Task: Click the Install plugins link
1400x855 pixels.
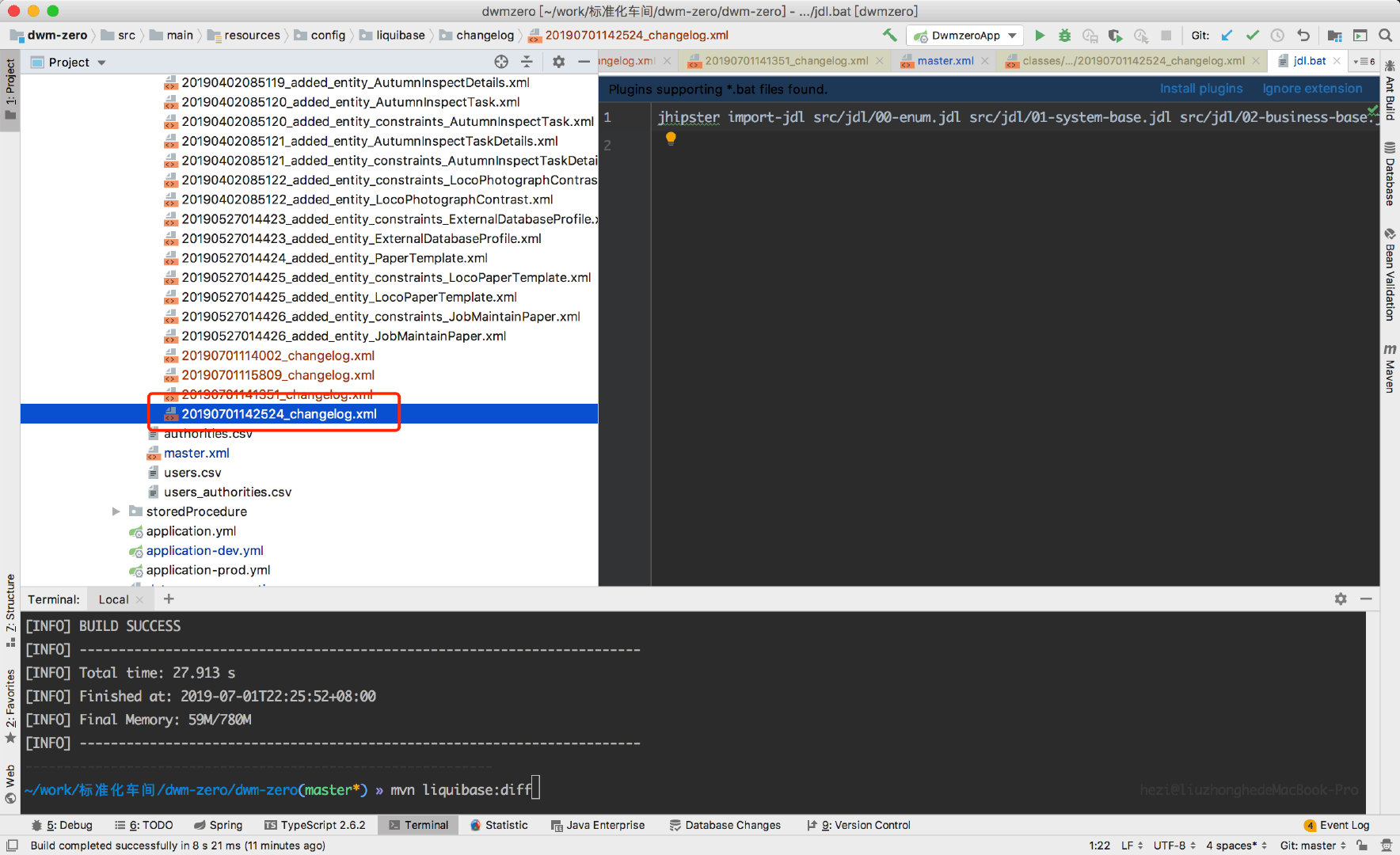Action: pos(1201,89)
